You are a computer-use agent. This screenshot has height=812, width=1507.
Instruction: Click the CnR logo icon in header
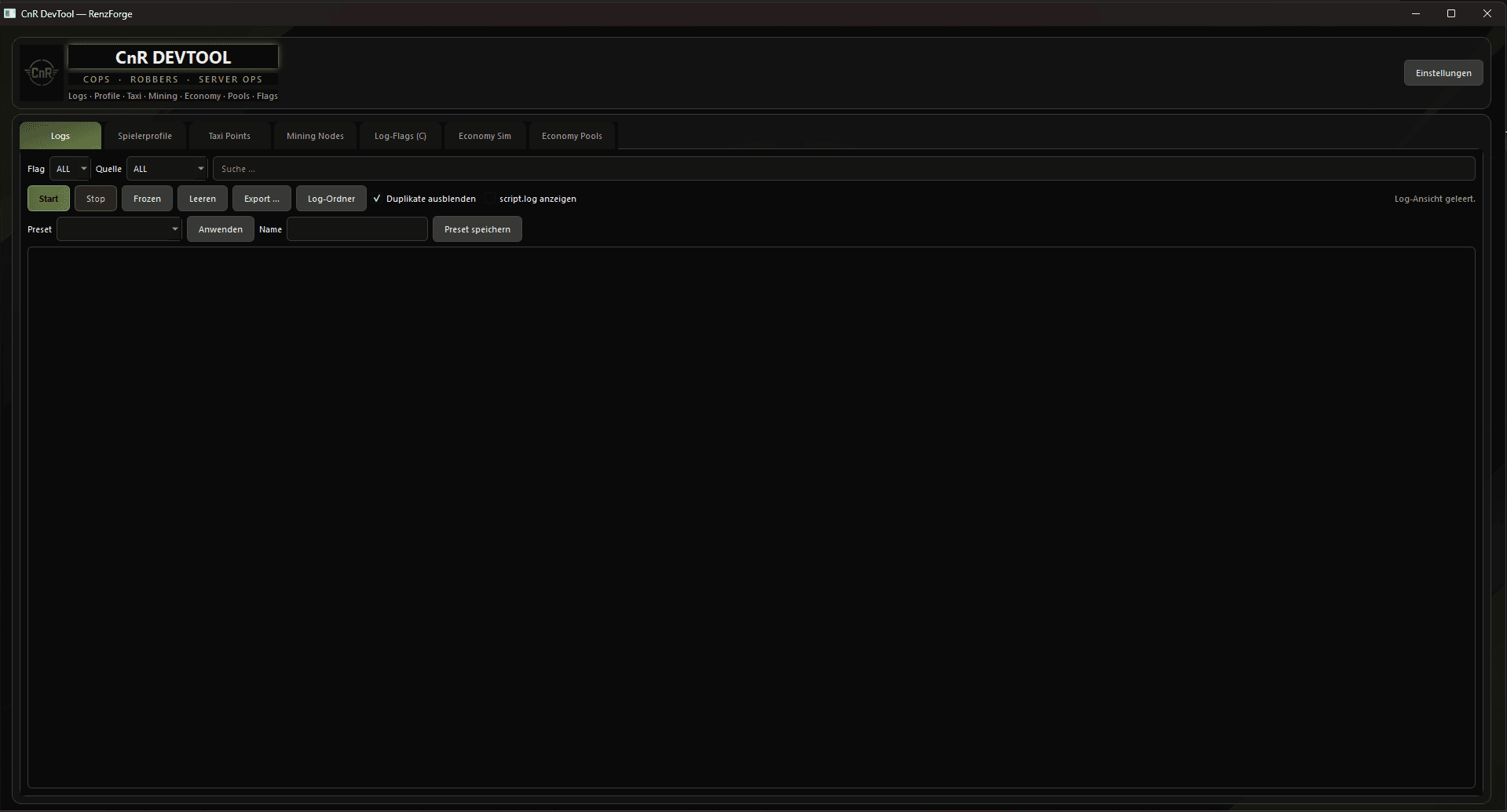click(42, 73)
